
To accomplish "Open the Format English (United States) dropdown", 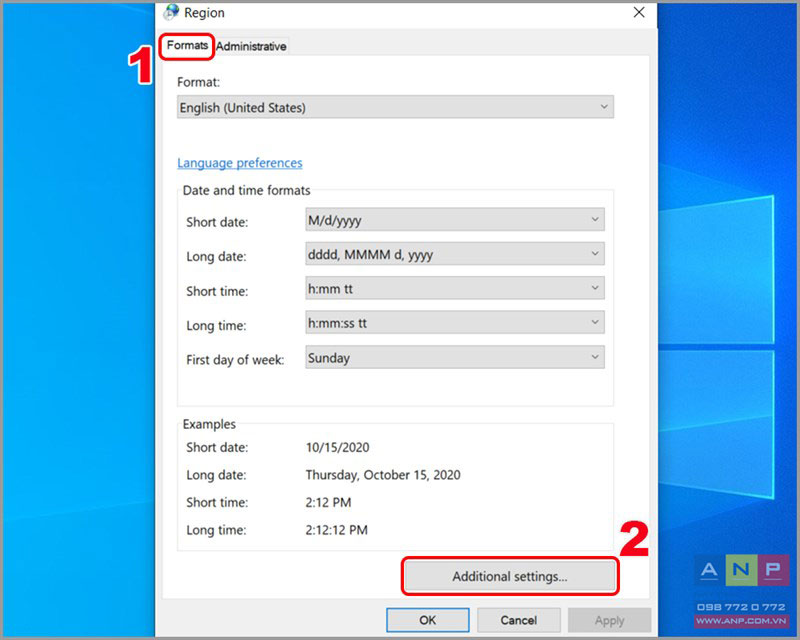I will pyautogui.click(x=395, y=107).
